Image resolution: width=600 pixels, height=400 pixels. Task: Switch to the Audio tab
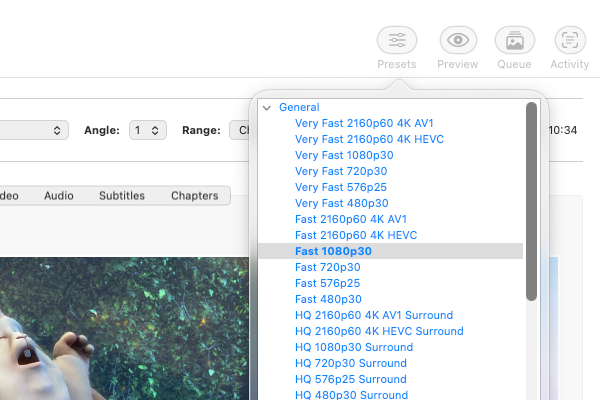(59, 196)
